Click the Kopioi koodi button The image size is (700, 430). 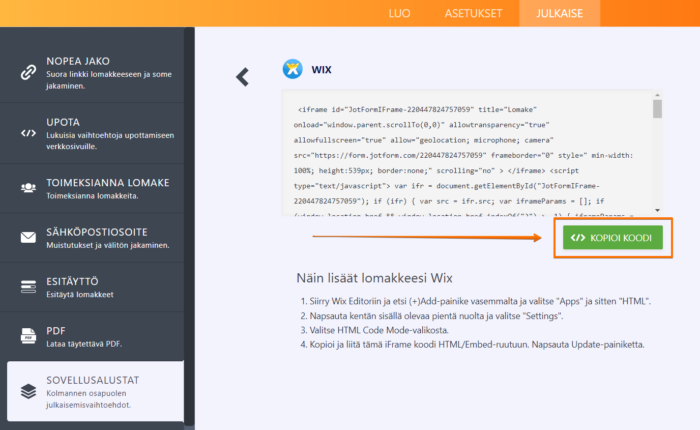click(x=612, y=238)
